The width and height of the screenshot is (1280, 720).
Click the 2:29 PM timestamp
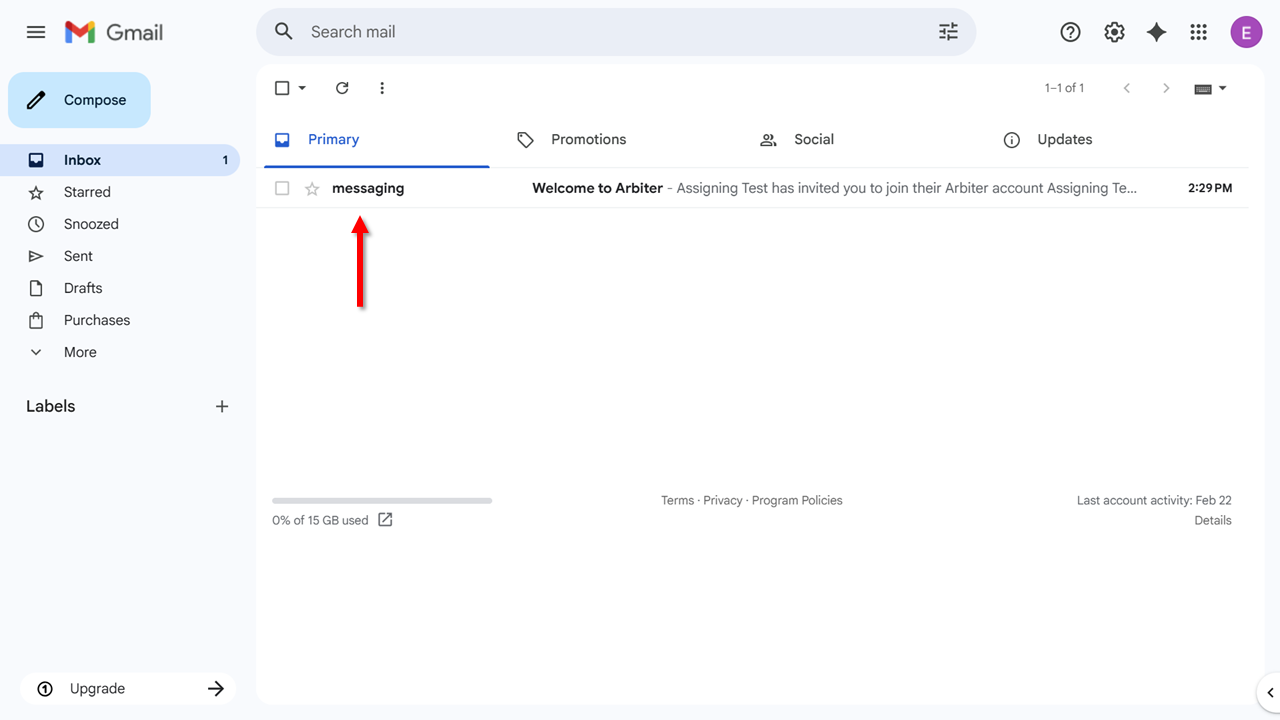[x=1210, y=188]
